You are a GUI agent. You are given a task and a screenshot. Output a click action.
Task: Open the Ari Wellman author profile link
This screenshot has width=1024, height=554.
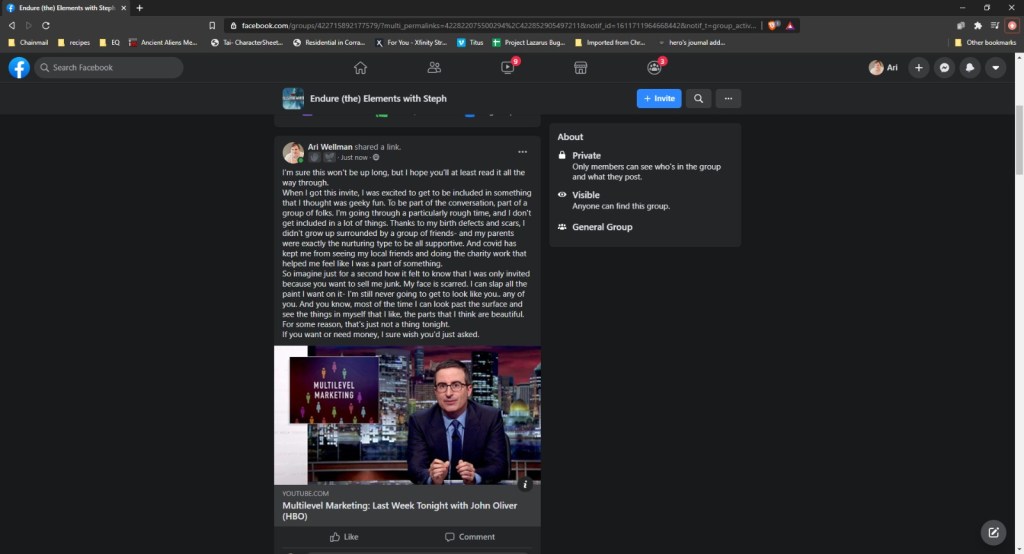[329, 147]
